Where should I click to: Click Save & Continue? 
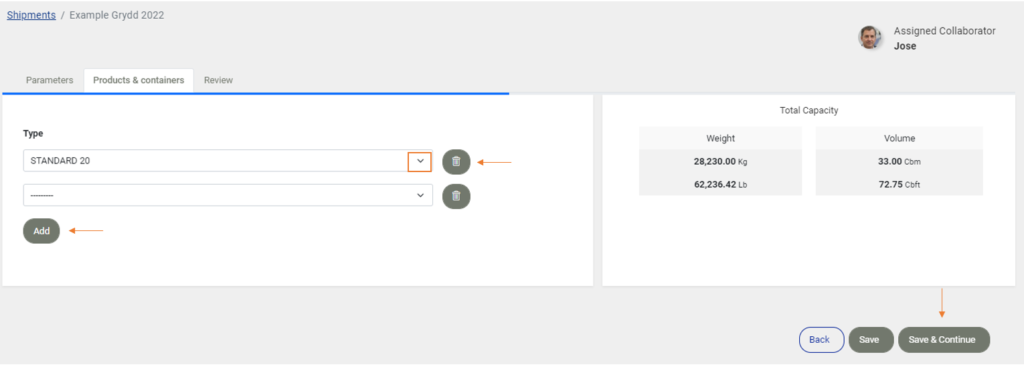[x=944, y=340]
